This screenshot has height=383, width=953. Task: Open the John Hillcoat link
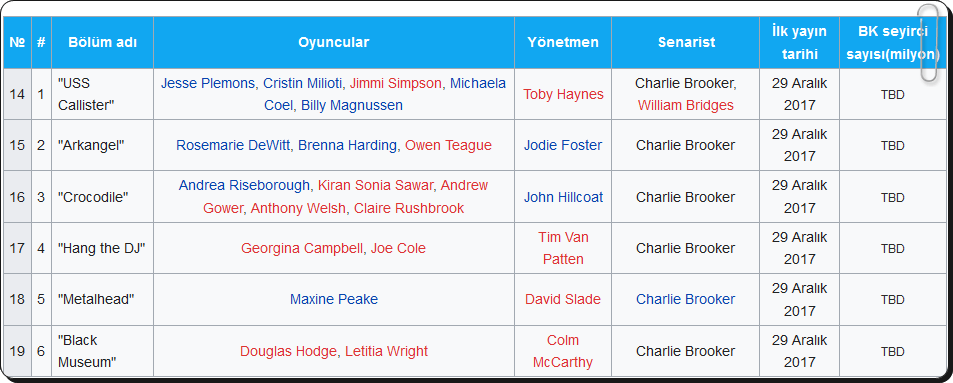[563, 197]
